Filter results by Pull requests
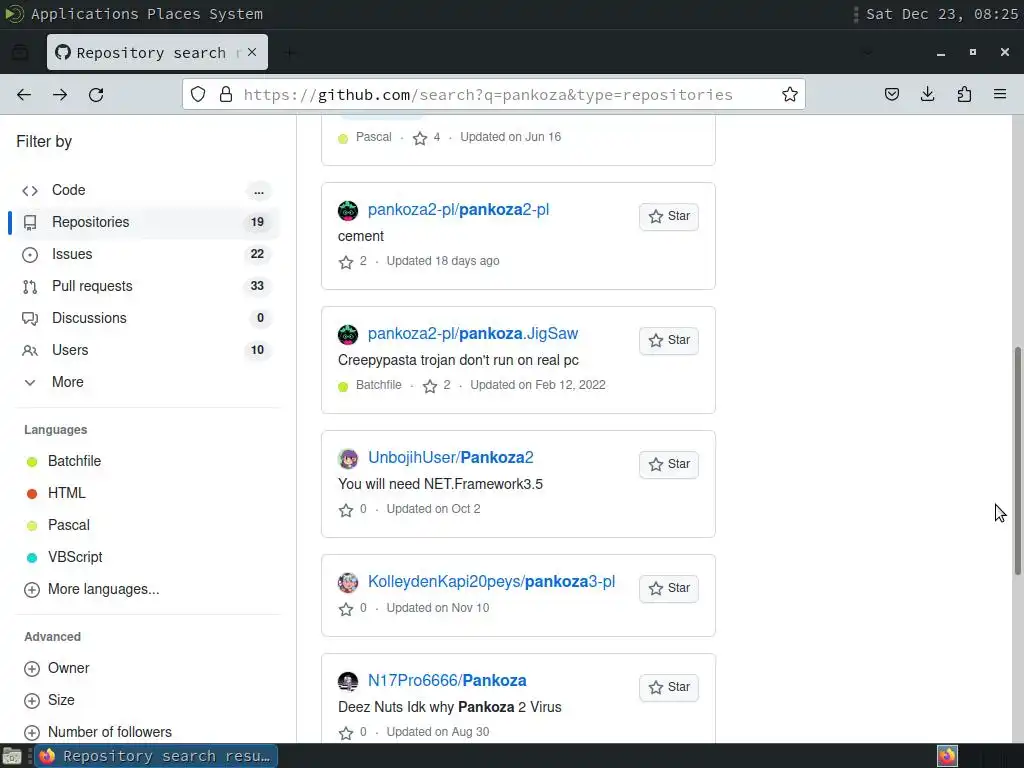The height and width of the screenshot is (768, 1024). (x=145, y=286)
